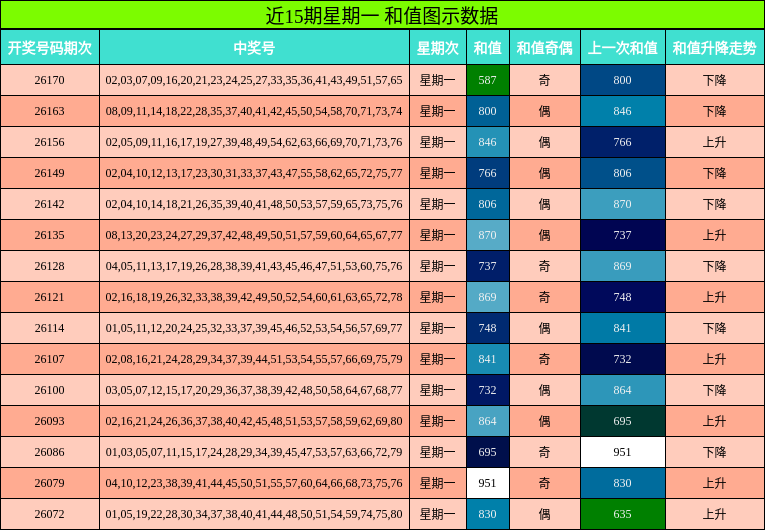Click the 上升 trend cell in row 26121

[715, 297]
